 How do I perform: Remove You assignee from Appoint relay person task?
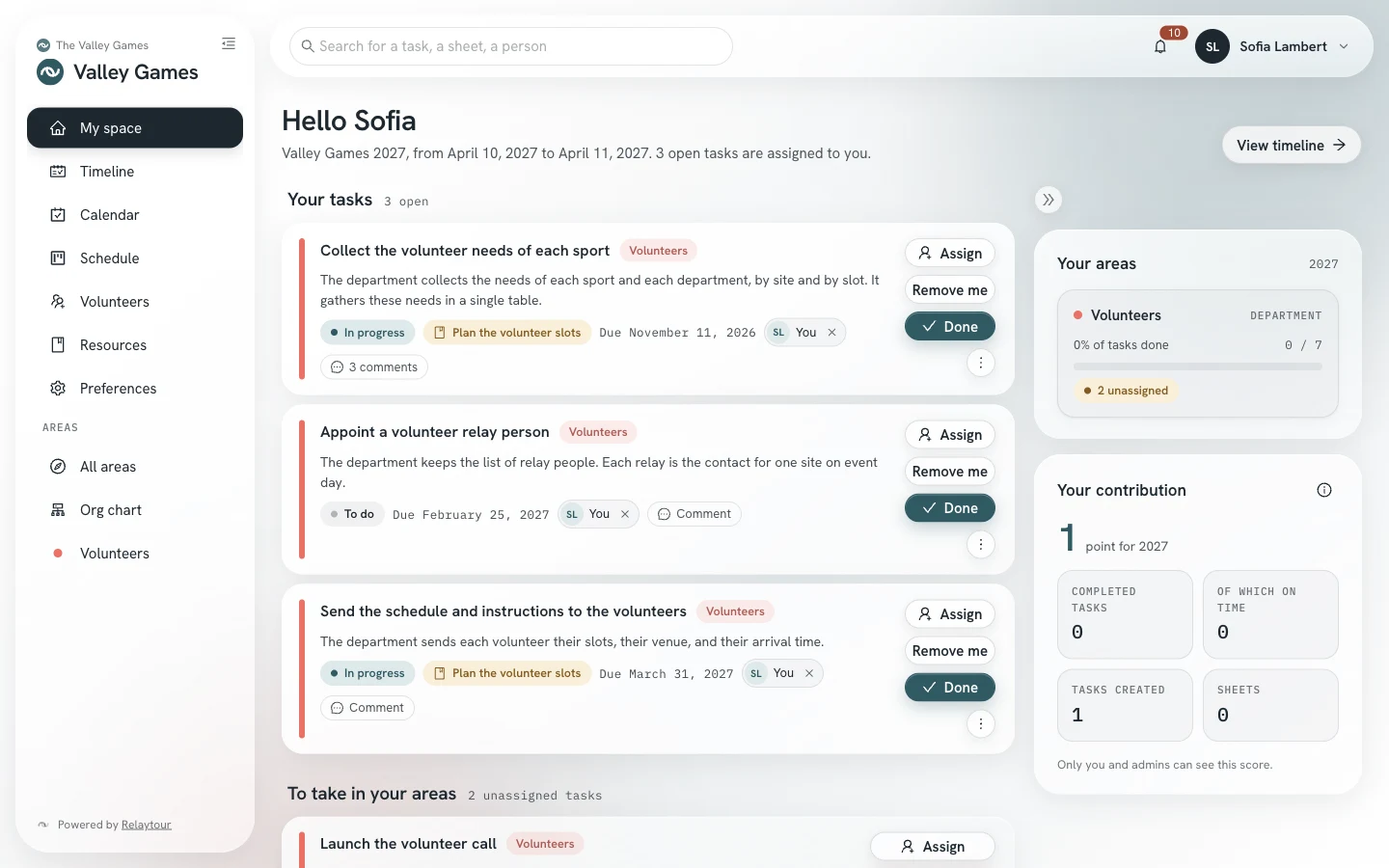pos(625,514)
